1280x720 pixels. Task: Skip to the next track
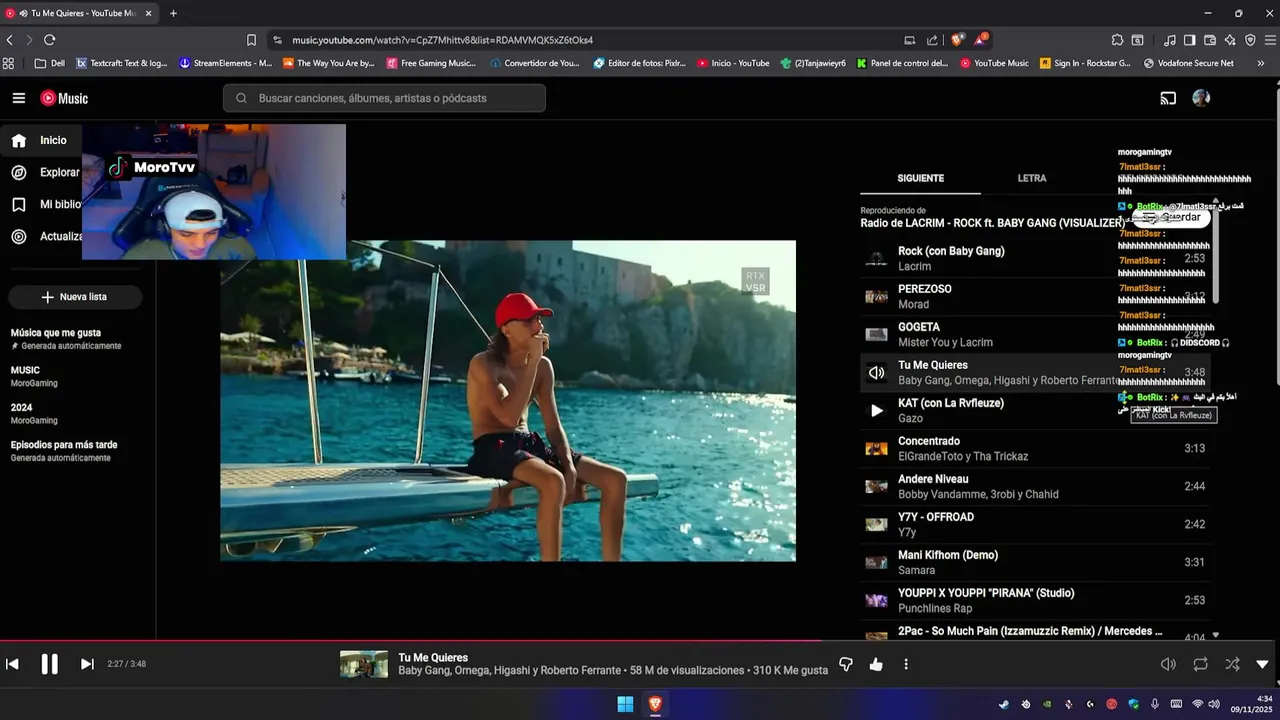tap(87, 664)
